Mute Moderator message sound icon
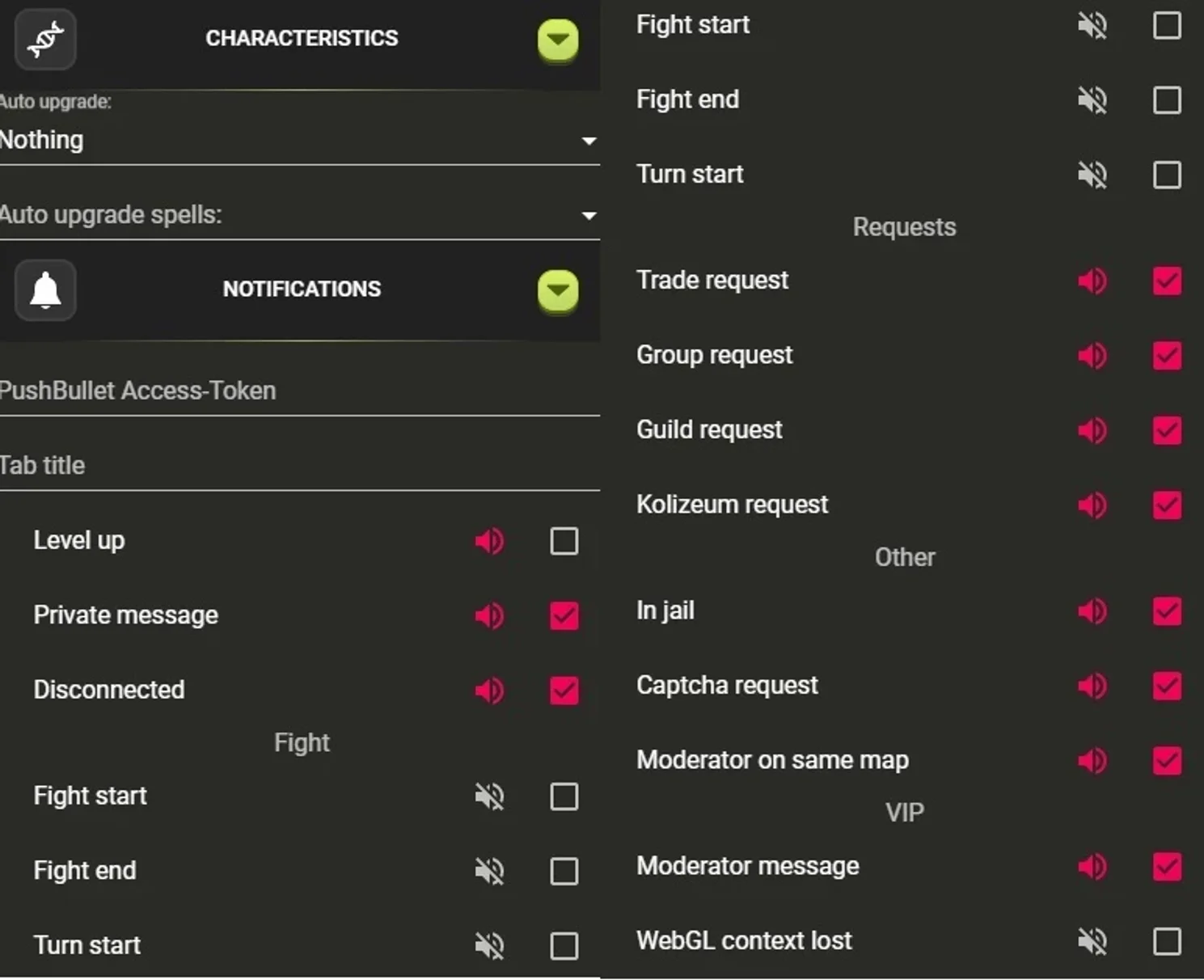The image size is (1204, 980). click(1092, 867)
